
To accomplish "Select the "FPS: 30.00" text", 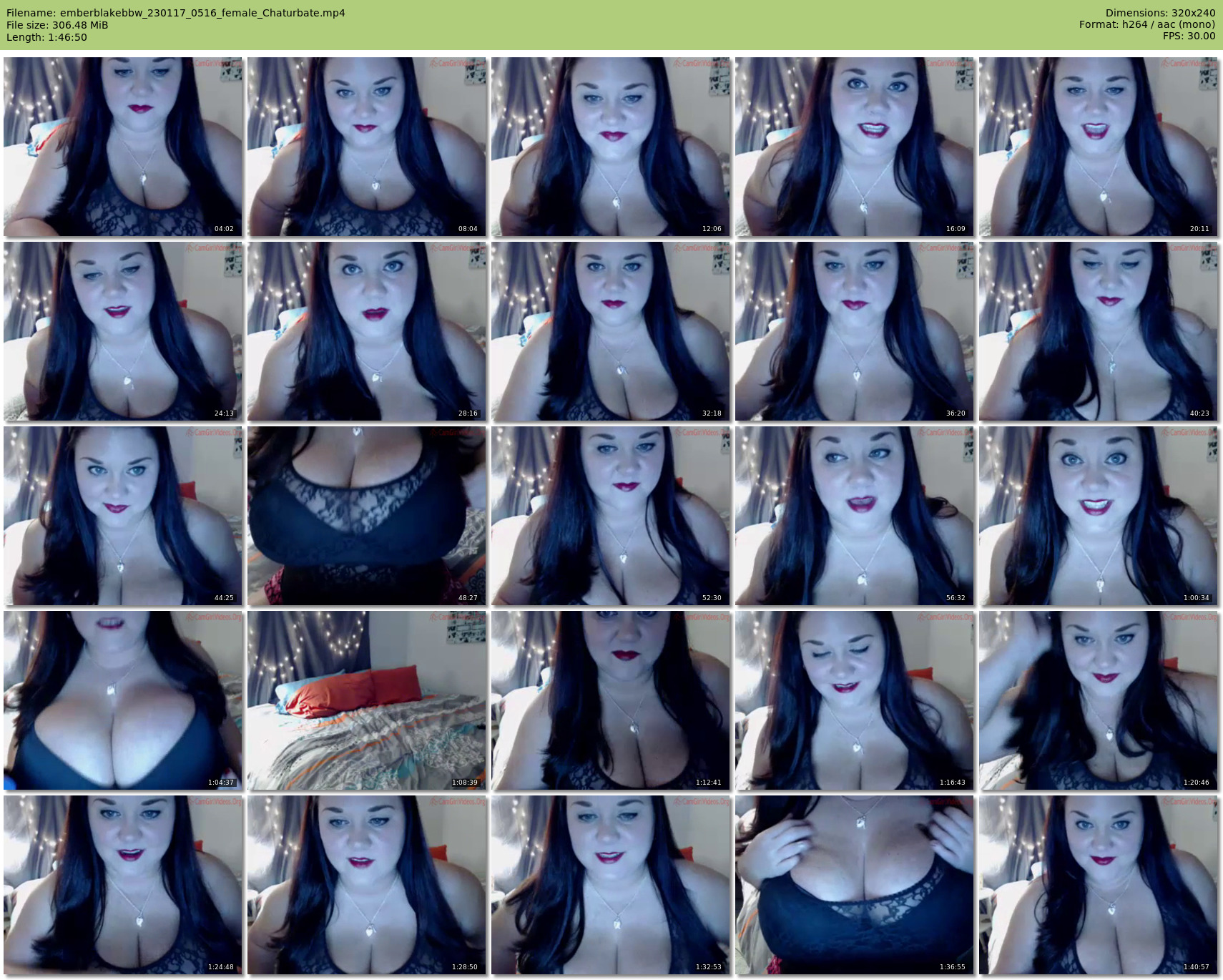I will pyautogui.click(x=1189, y=36).
